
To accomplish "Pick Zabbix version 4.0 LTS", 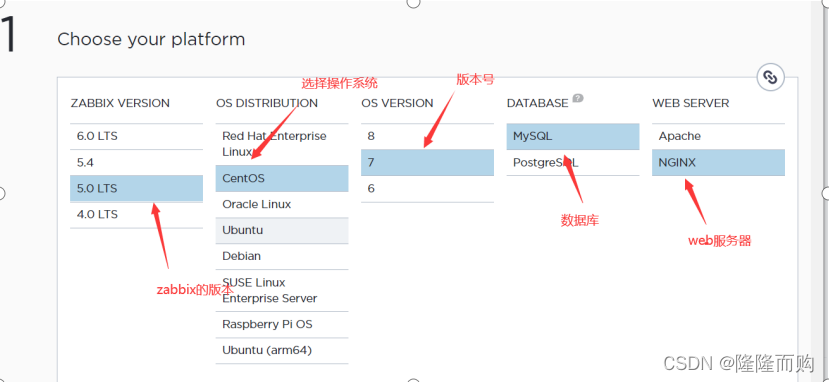I will click(x=136, y=215).
